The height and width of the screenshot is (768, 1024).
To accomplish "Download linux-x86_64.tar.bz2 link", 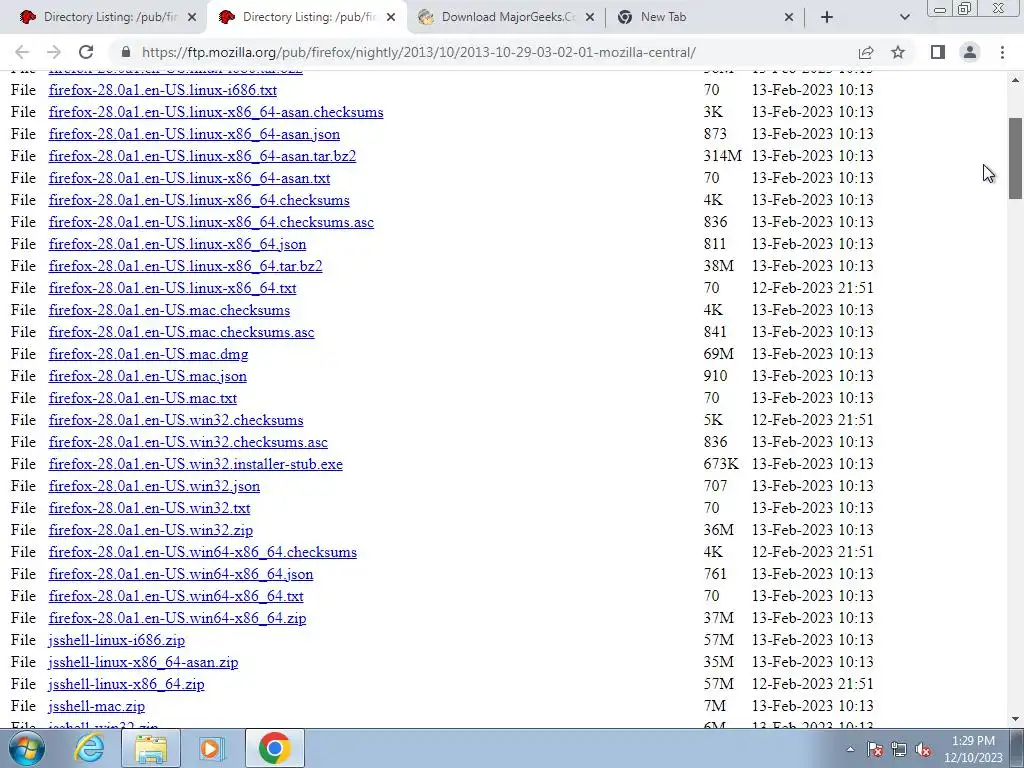I will (185, 266).
